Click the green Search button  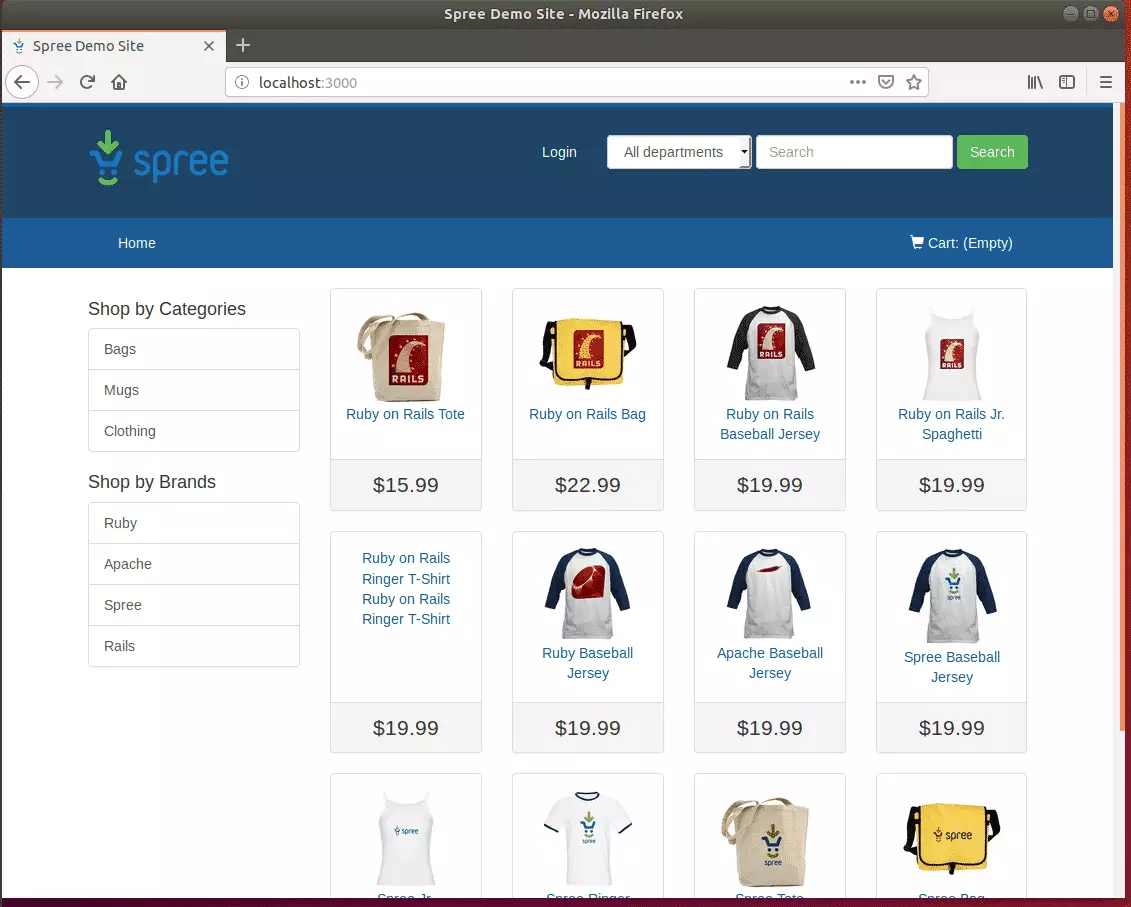(992, 152)
